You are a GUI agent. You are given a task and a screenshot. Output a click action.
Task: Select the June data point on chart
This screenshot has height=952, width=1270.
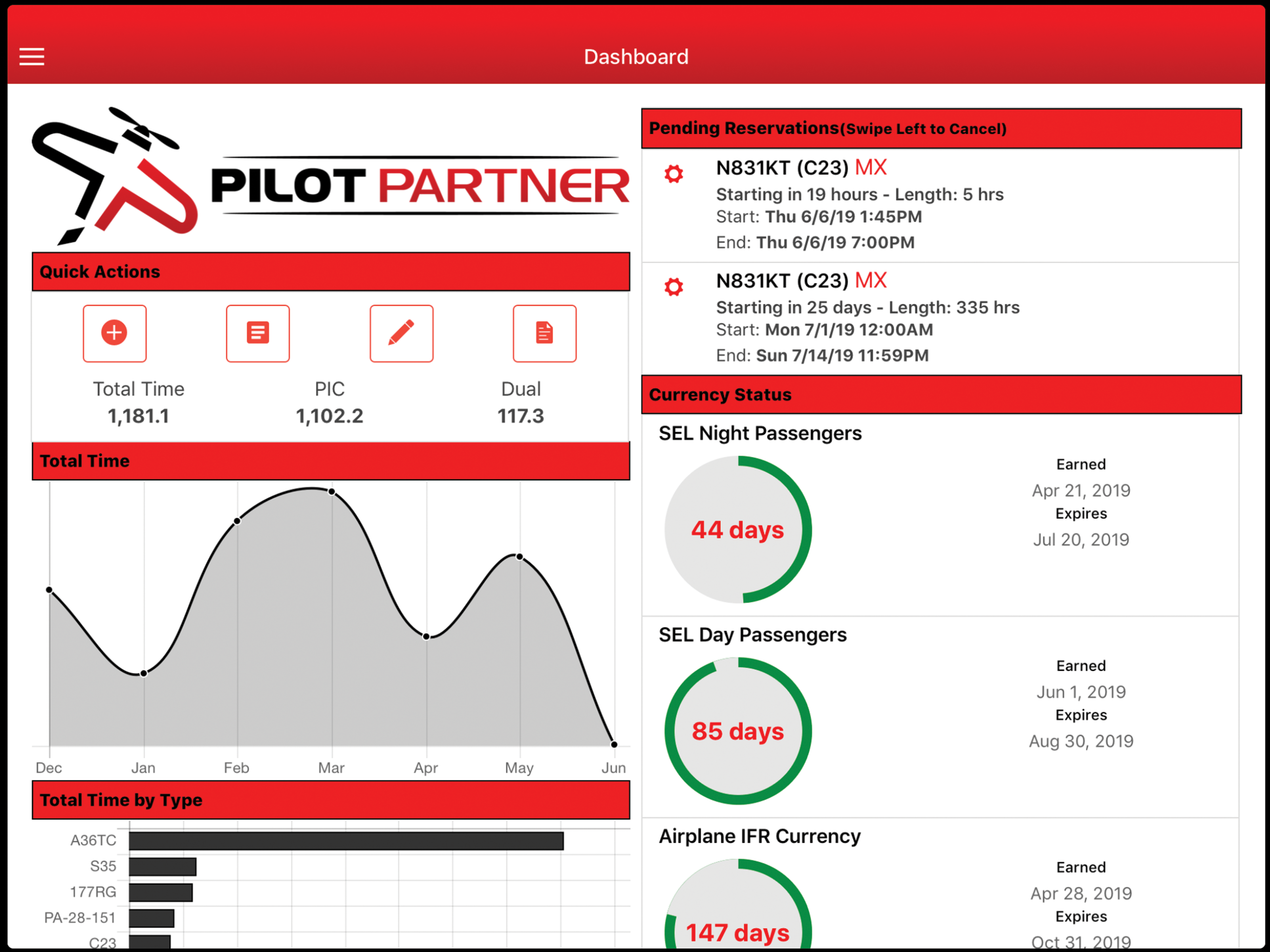[614, 744]
